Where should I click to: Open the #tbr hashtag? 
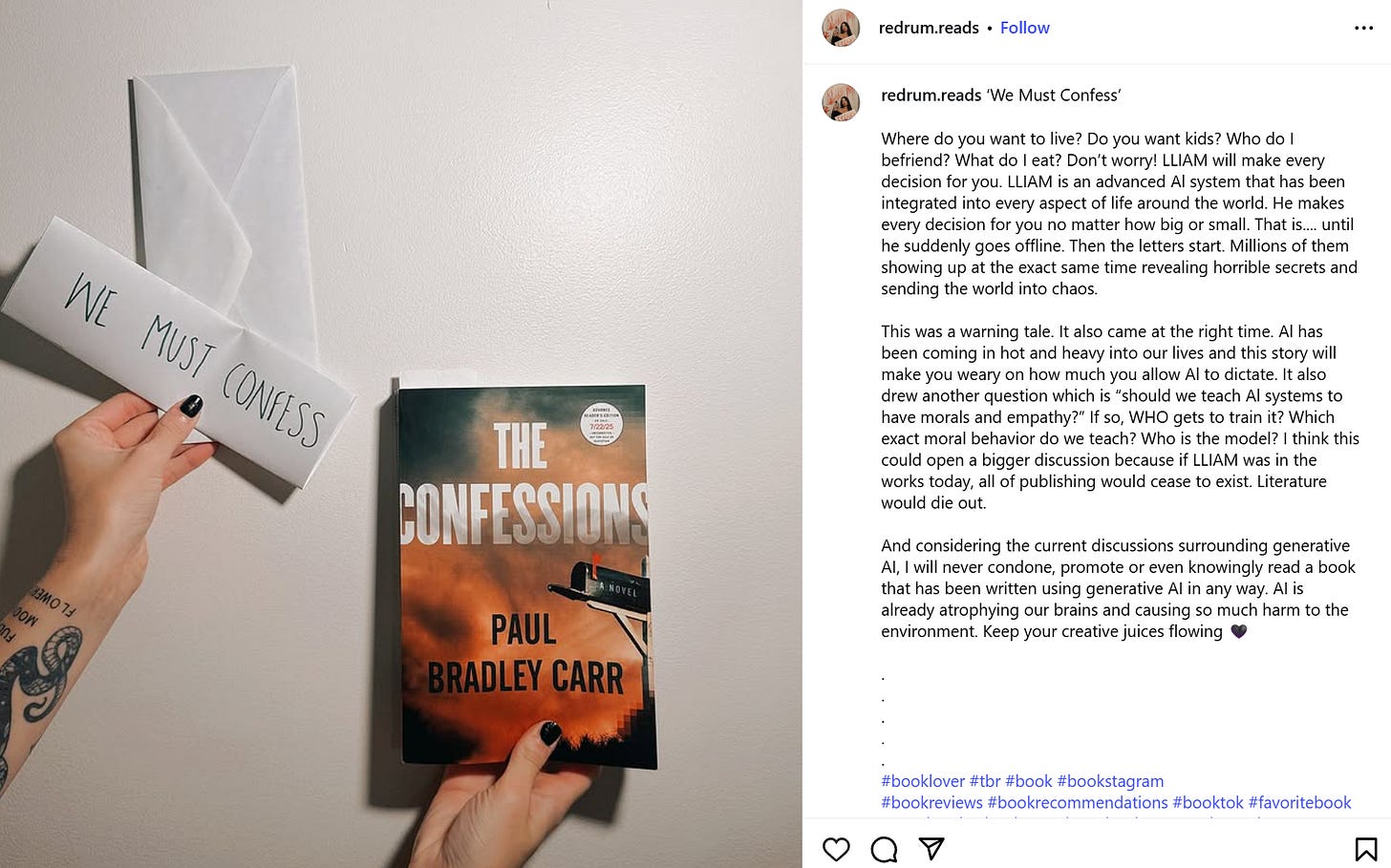[985, 781]
